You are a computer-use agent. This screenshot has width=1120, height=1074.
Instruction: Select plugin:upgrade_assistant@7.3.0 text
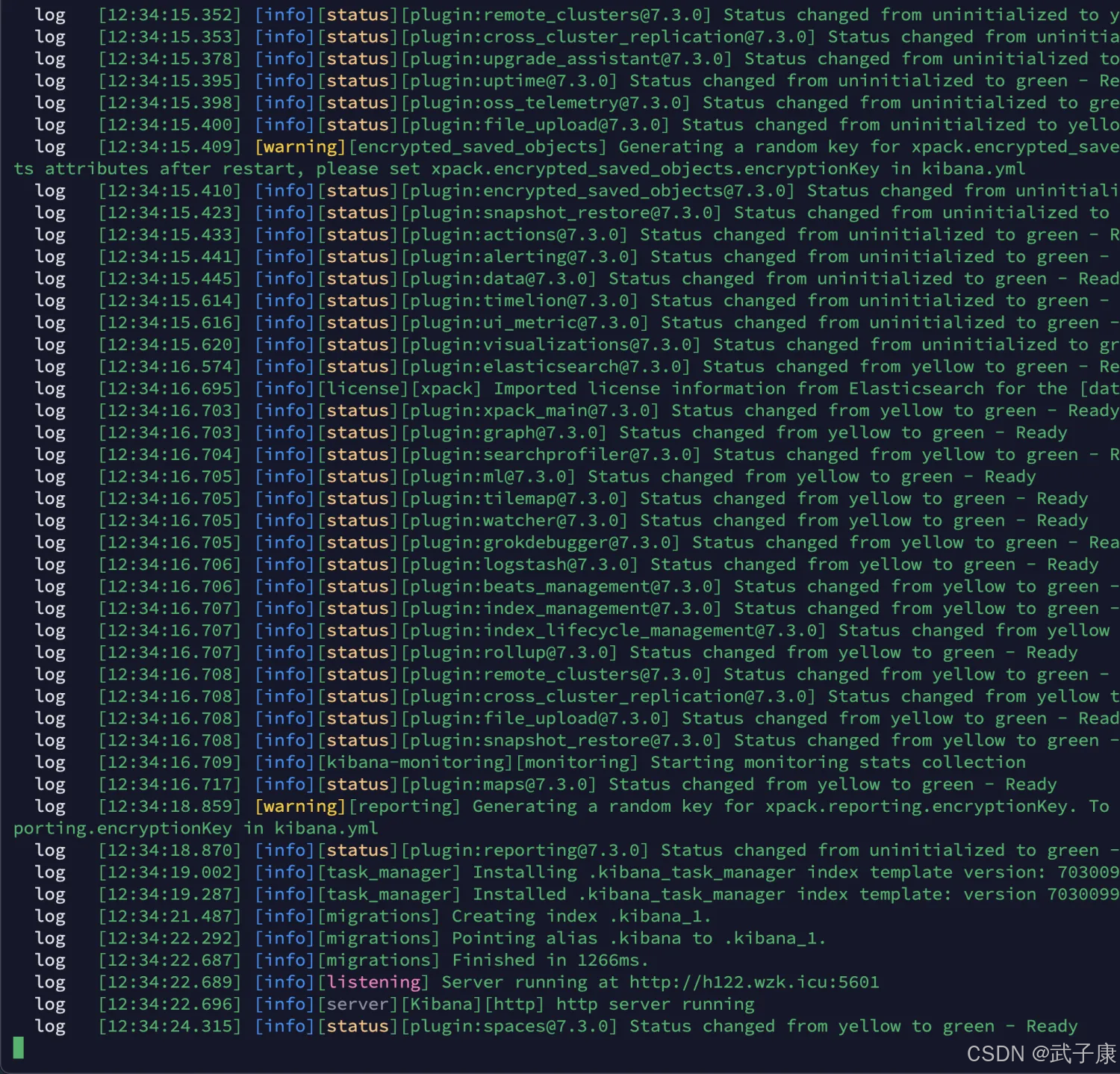coord(567,59)
